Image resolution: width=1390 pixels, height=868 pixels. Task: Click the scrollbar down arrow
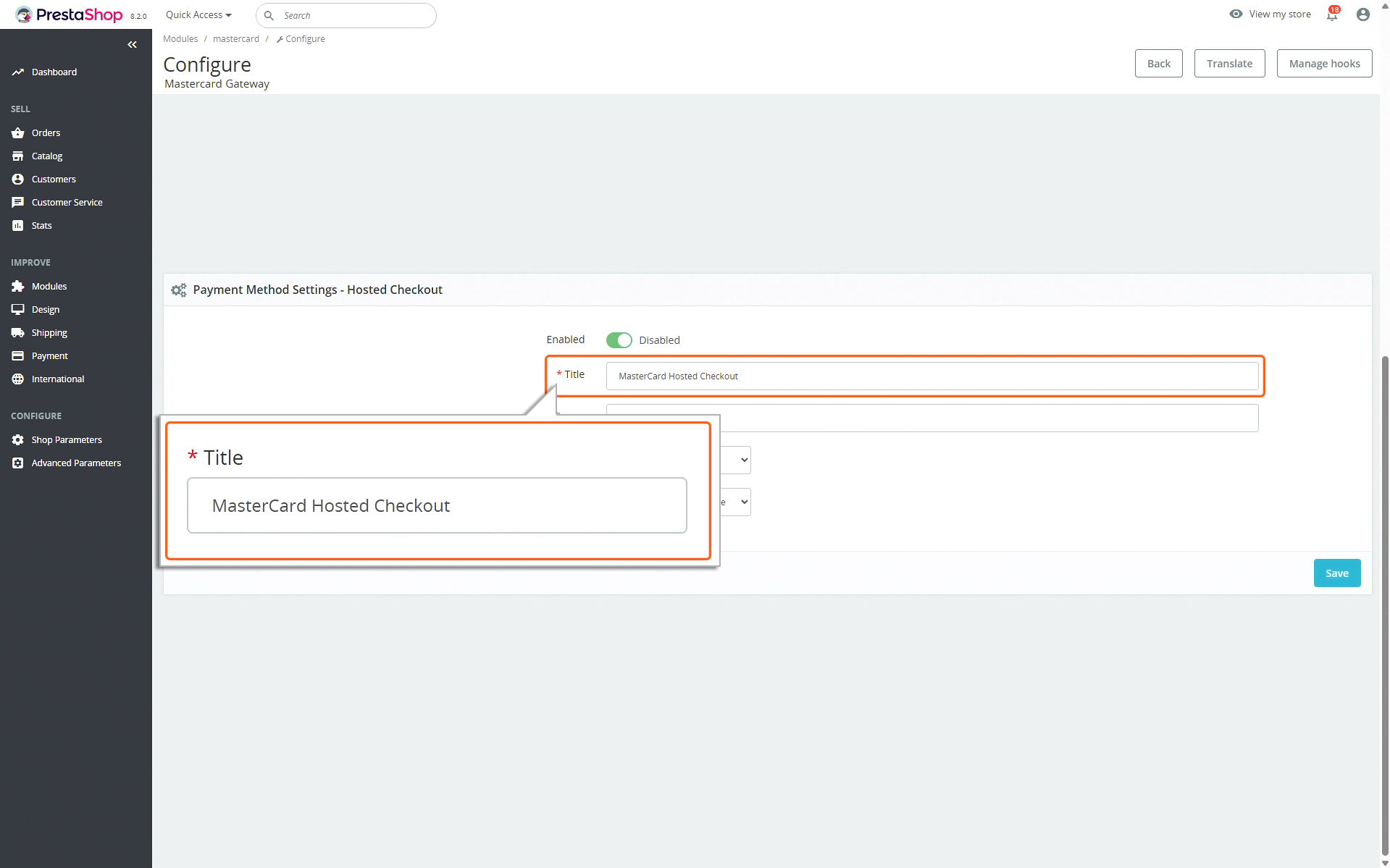pos(1385,863)
